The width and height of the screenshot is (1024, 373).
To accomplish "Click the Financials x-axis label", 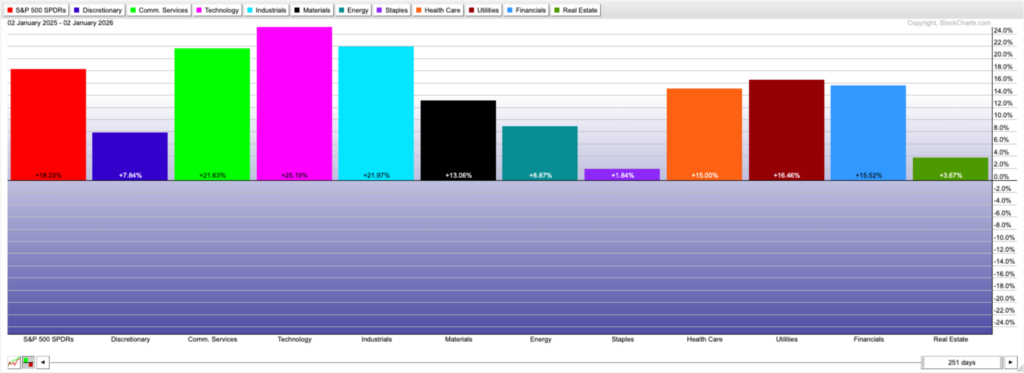I will point(869,340).
